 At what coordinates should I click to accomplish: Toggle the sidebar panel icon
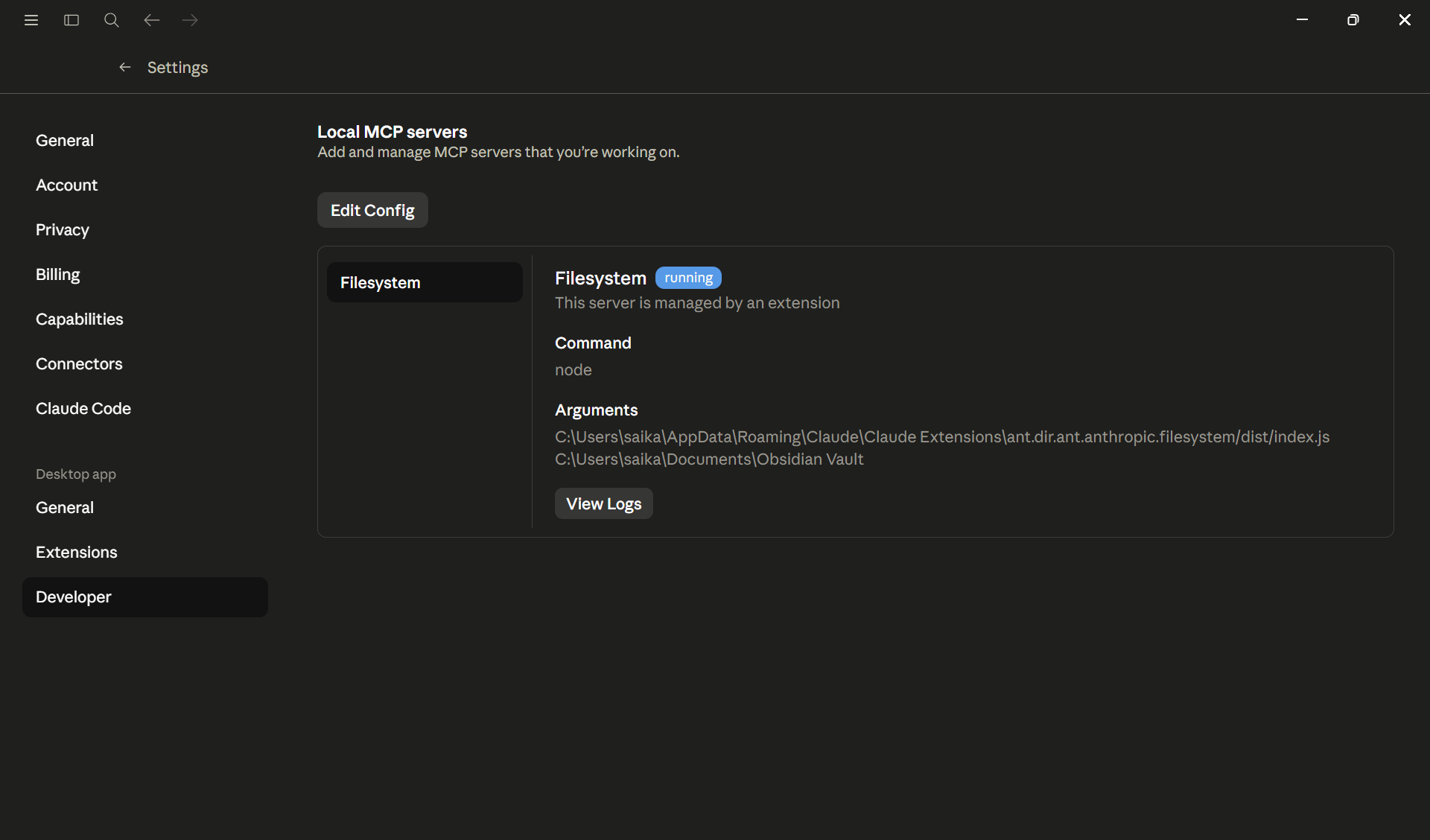click(71, 20)
